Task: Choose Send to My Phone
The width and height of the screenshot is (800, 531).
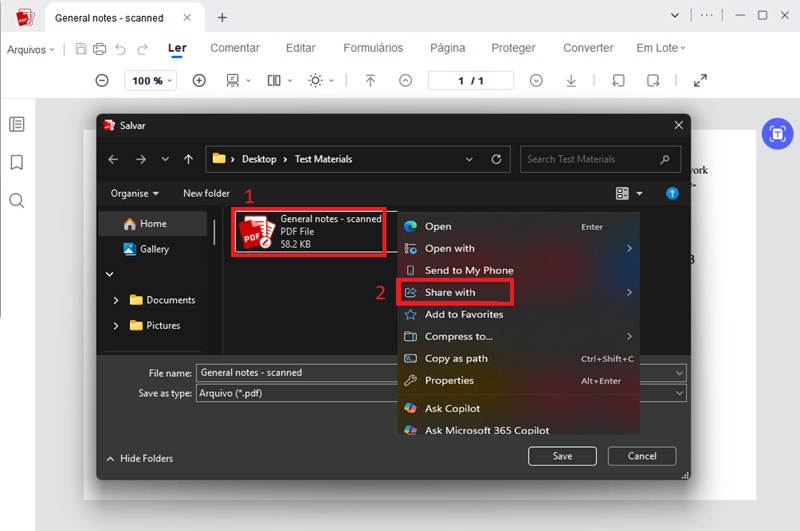Action: [x=518, y=270]
